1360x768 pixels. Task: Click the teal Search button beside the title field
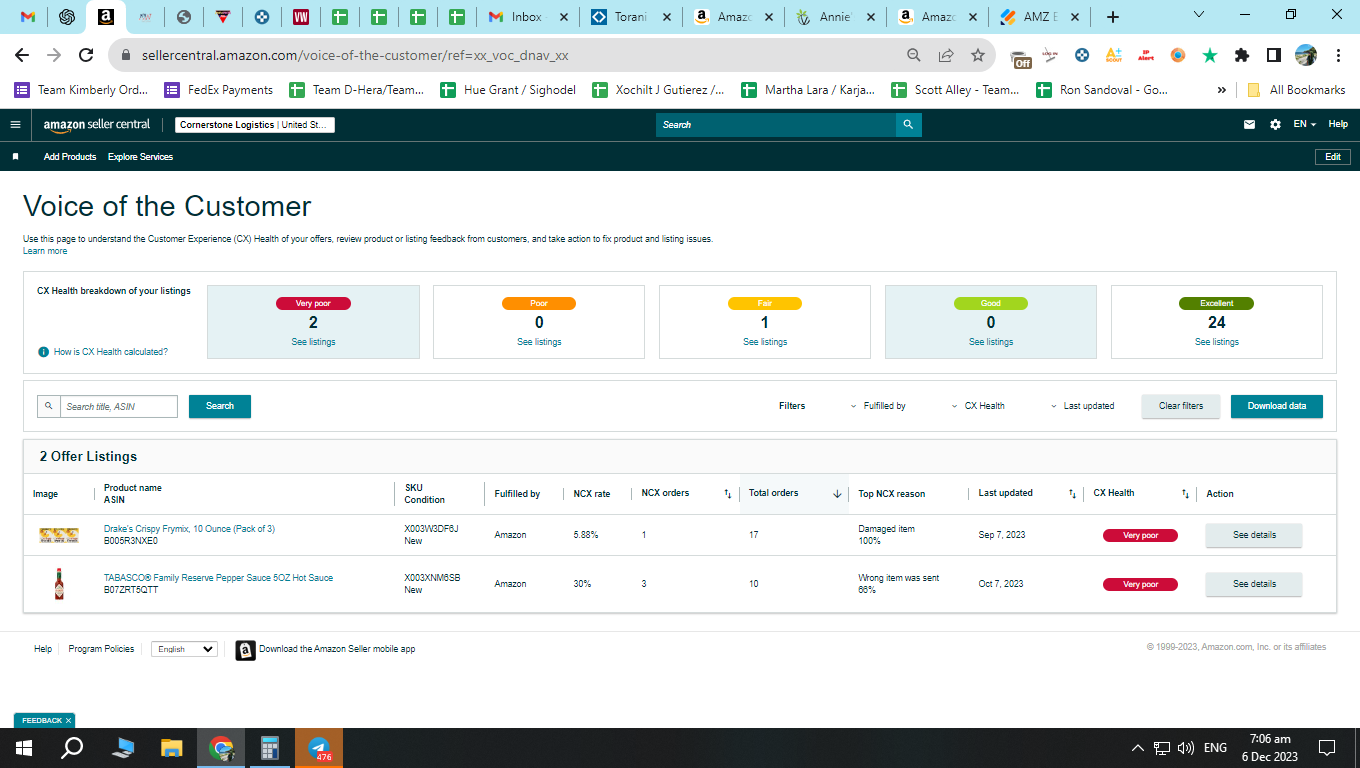tap(220, 406)
